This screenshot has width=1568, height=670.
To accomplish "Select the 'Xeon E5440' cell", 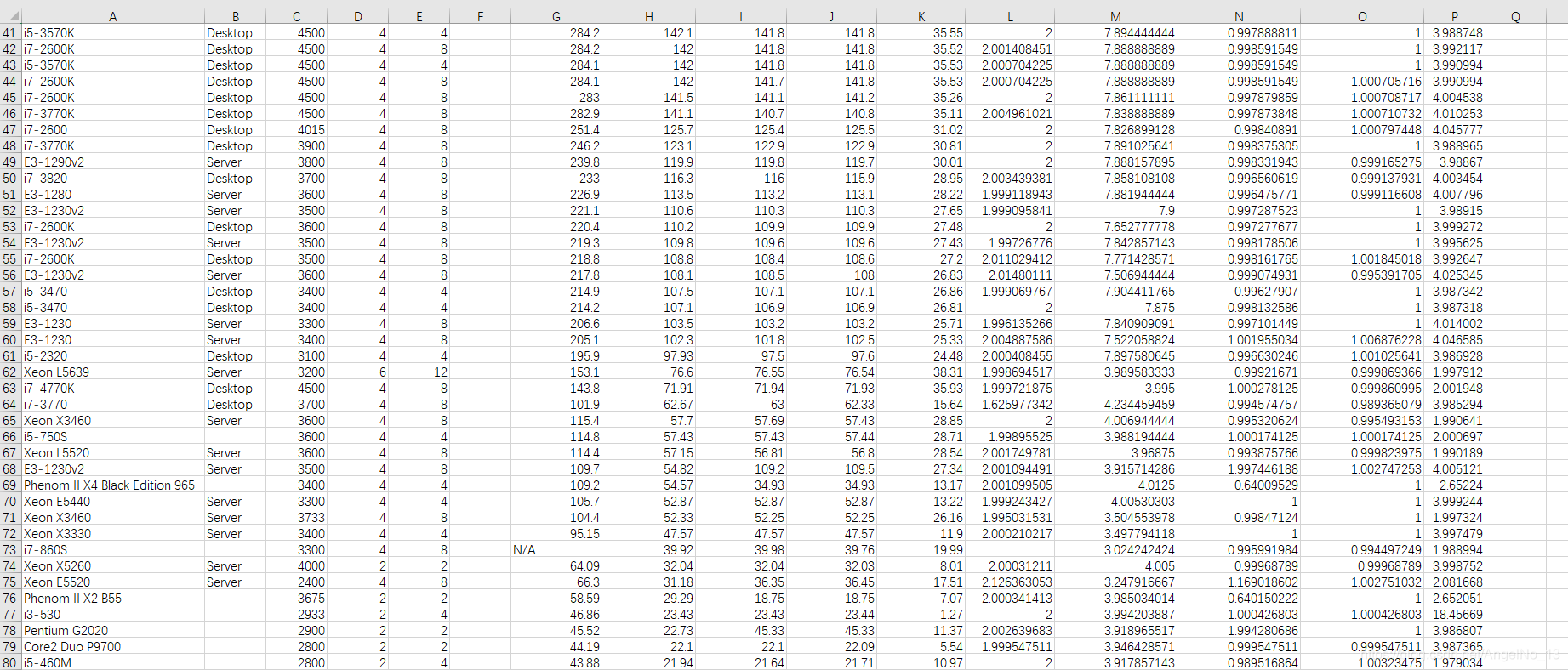I will pos(113,502).
